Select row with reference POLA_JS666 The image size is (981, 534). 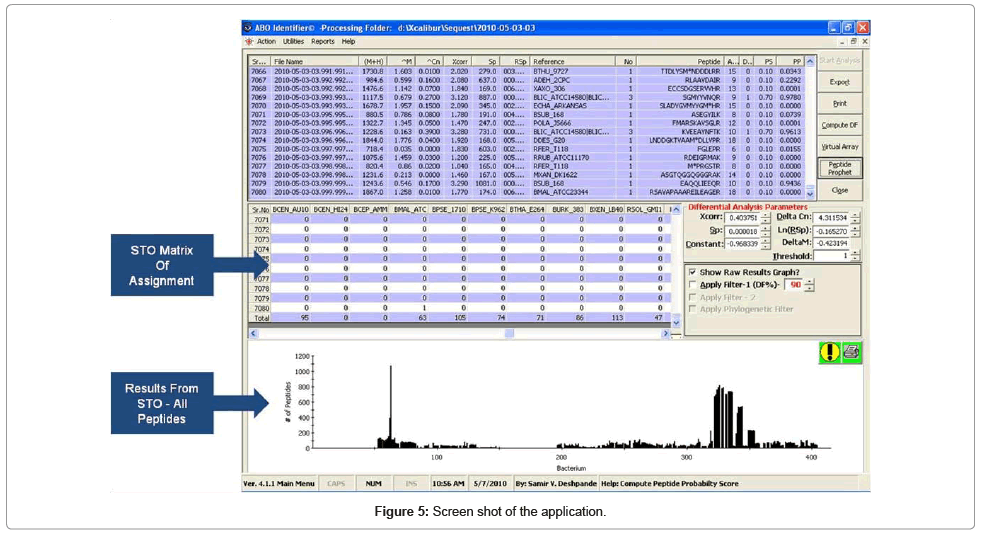[526, 123]
